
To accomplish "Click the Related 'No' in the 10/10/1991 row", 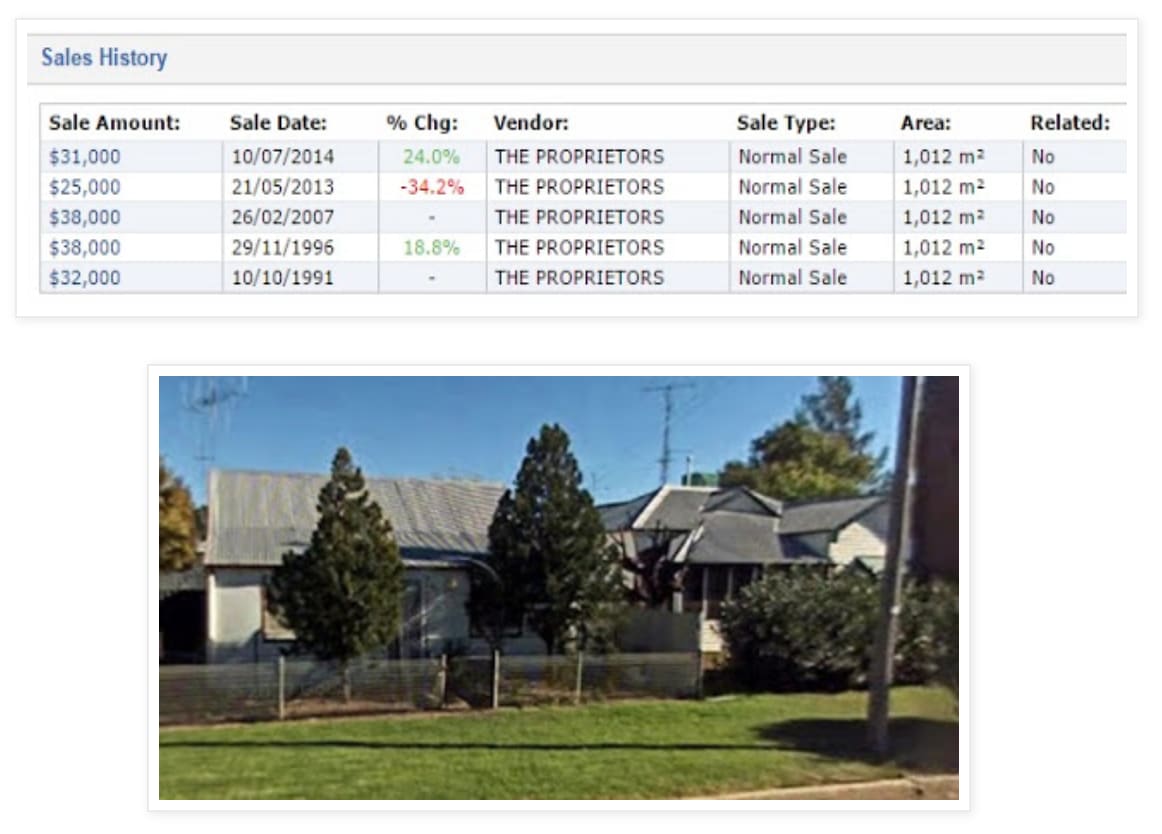I will pyautogui.click(x=1043, y=278).
